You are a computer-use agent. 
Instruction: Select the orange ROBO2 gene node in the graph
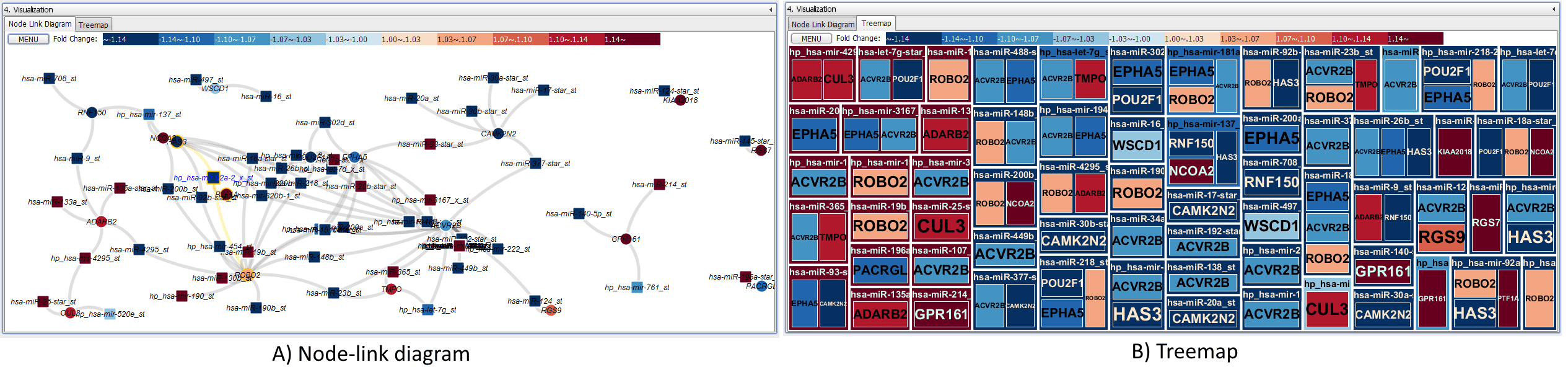247,275
